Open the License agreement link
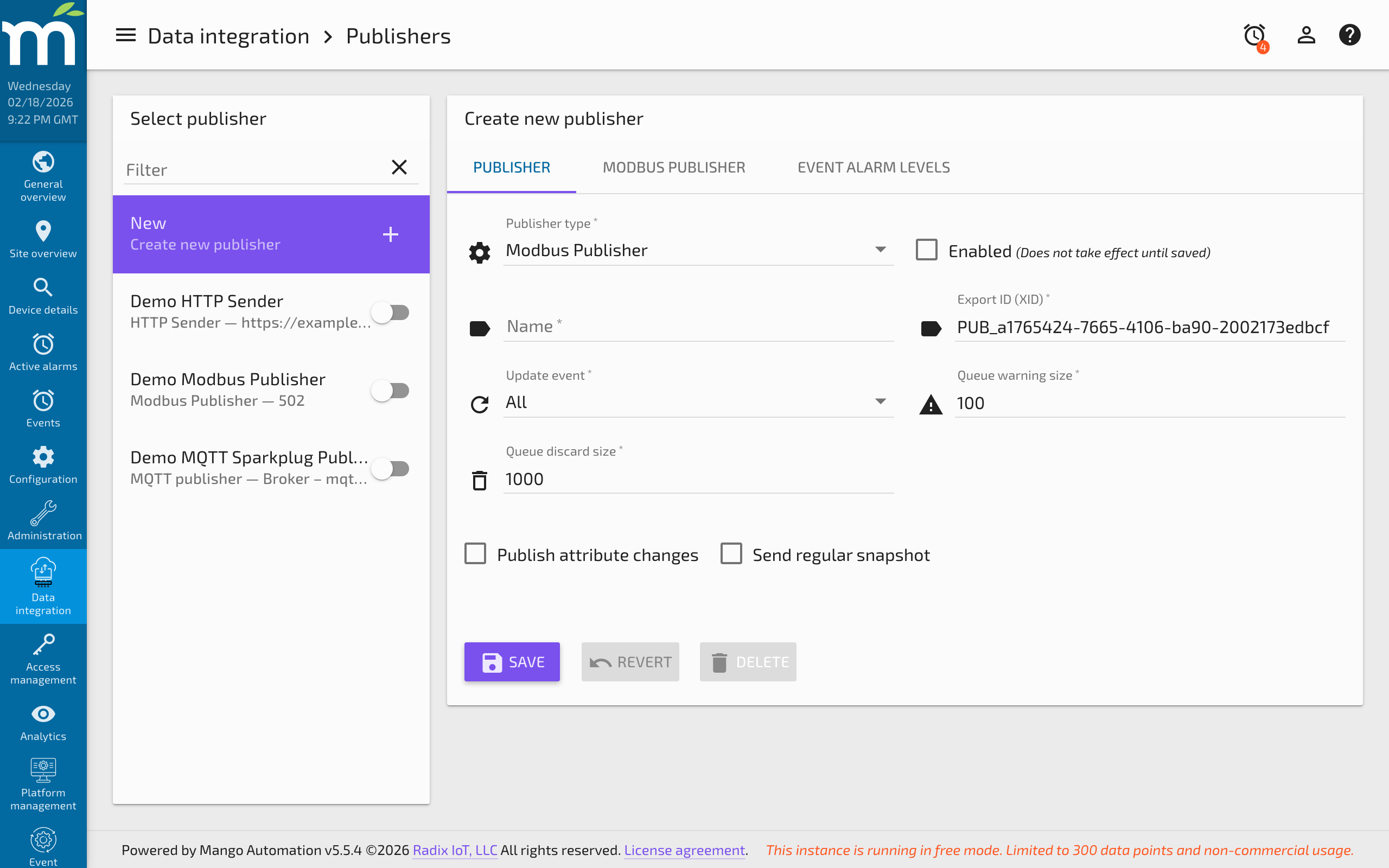Image resolution: width=1389 pixels, height=868 pixels. pos(684,850)
